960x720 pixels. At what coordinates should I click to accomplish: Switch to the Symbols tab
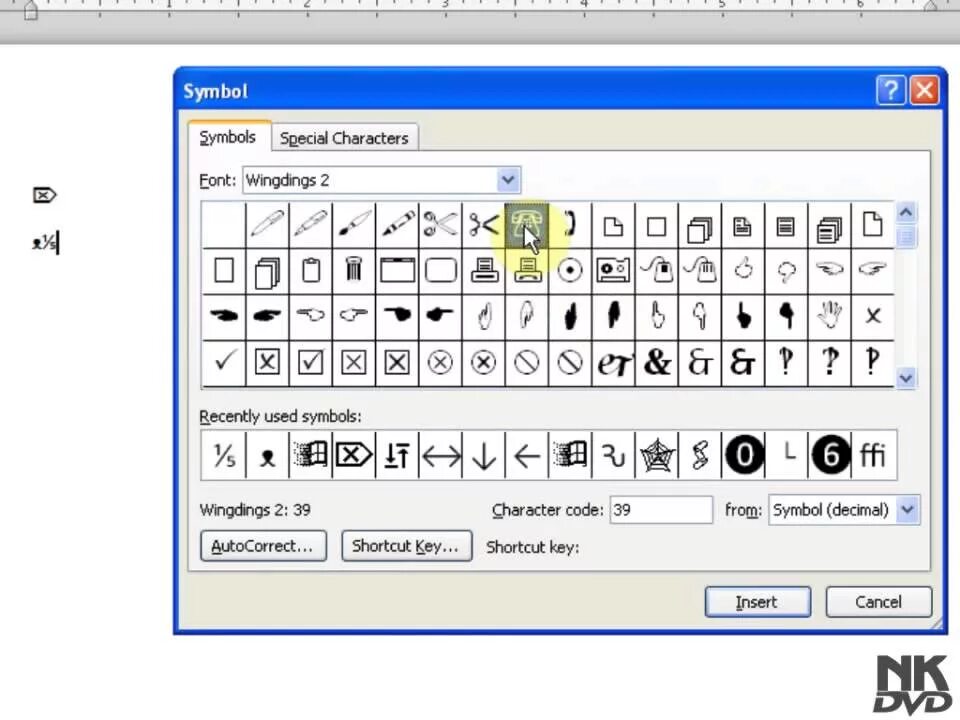[228, 137]
